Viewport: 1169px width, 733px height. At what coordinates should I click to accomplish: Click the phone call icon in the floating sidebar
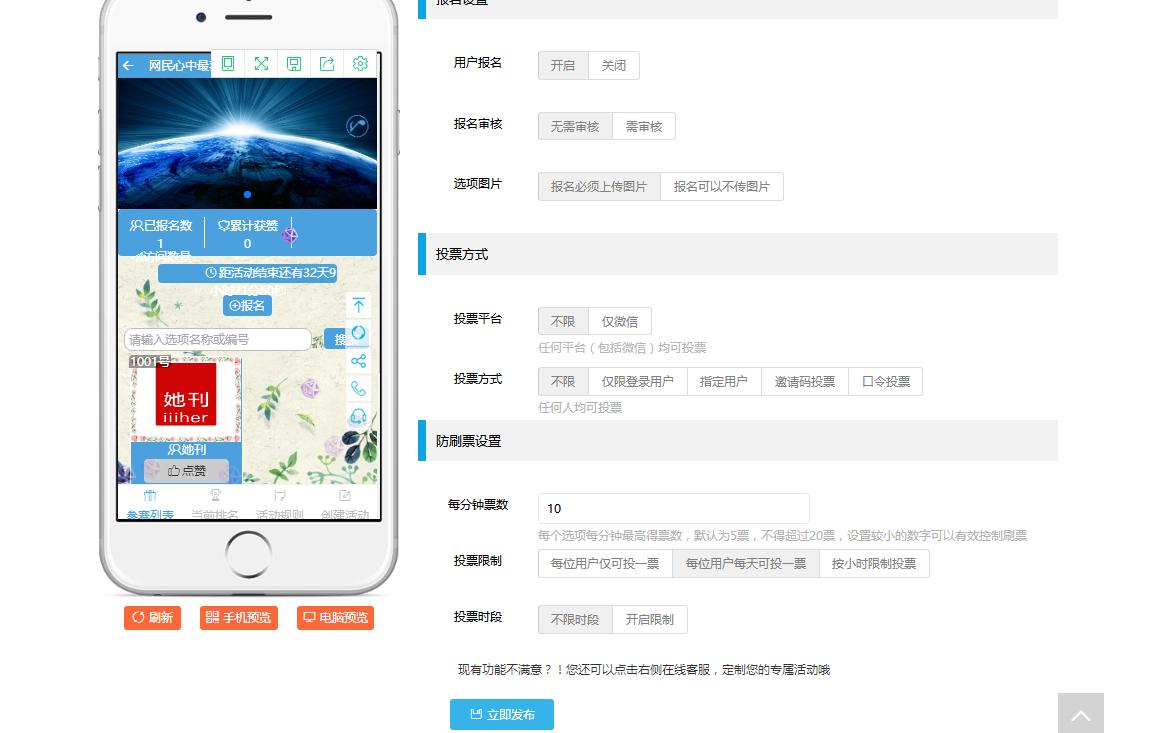click(358, 389)
